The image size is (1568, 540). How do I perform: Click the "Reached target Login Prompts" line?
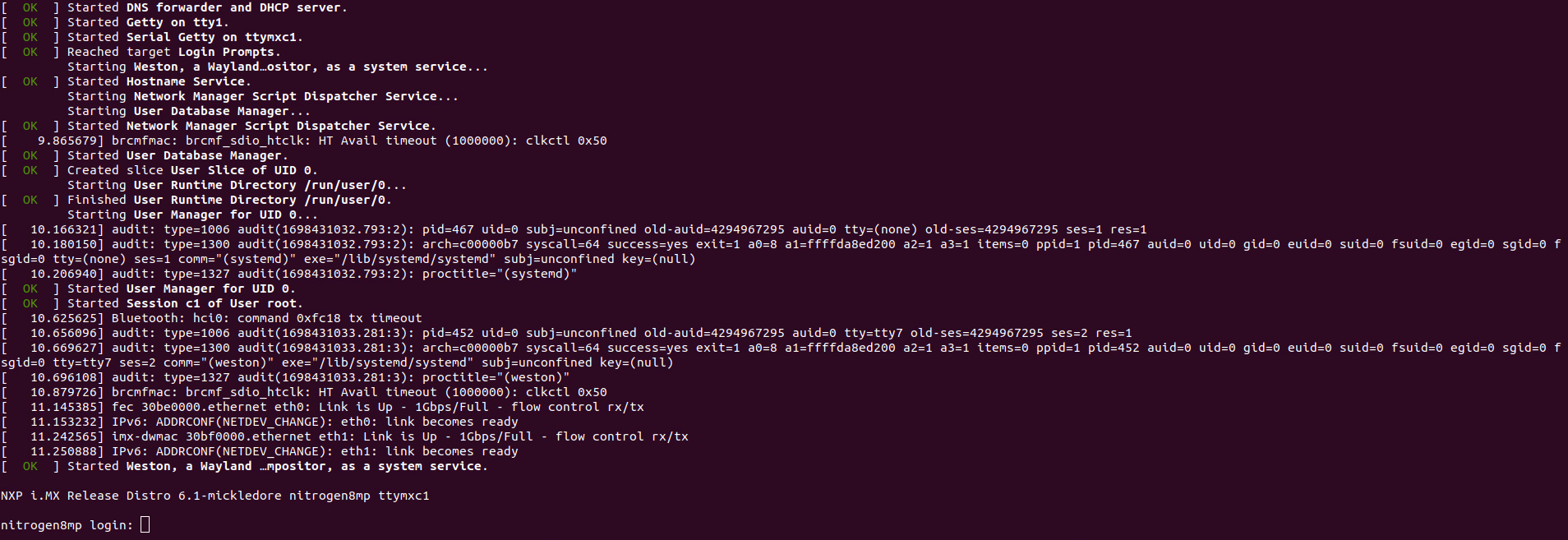173,52
